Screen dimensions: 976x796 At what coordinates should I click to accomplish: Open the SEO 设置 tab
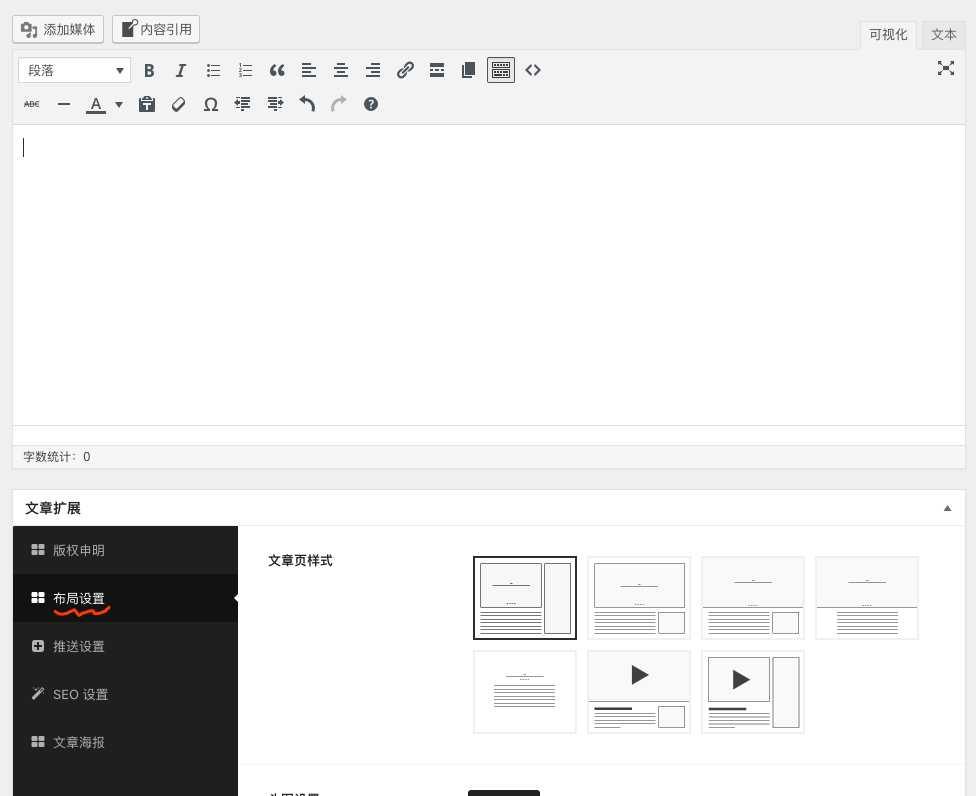tap(125, 694)
